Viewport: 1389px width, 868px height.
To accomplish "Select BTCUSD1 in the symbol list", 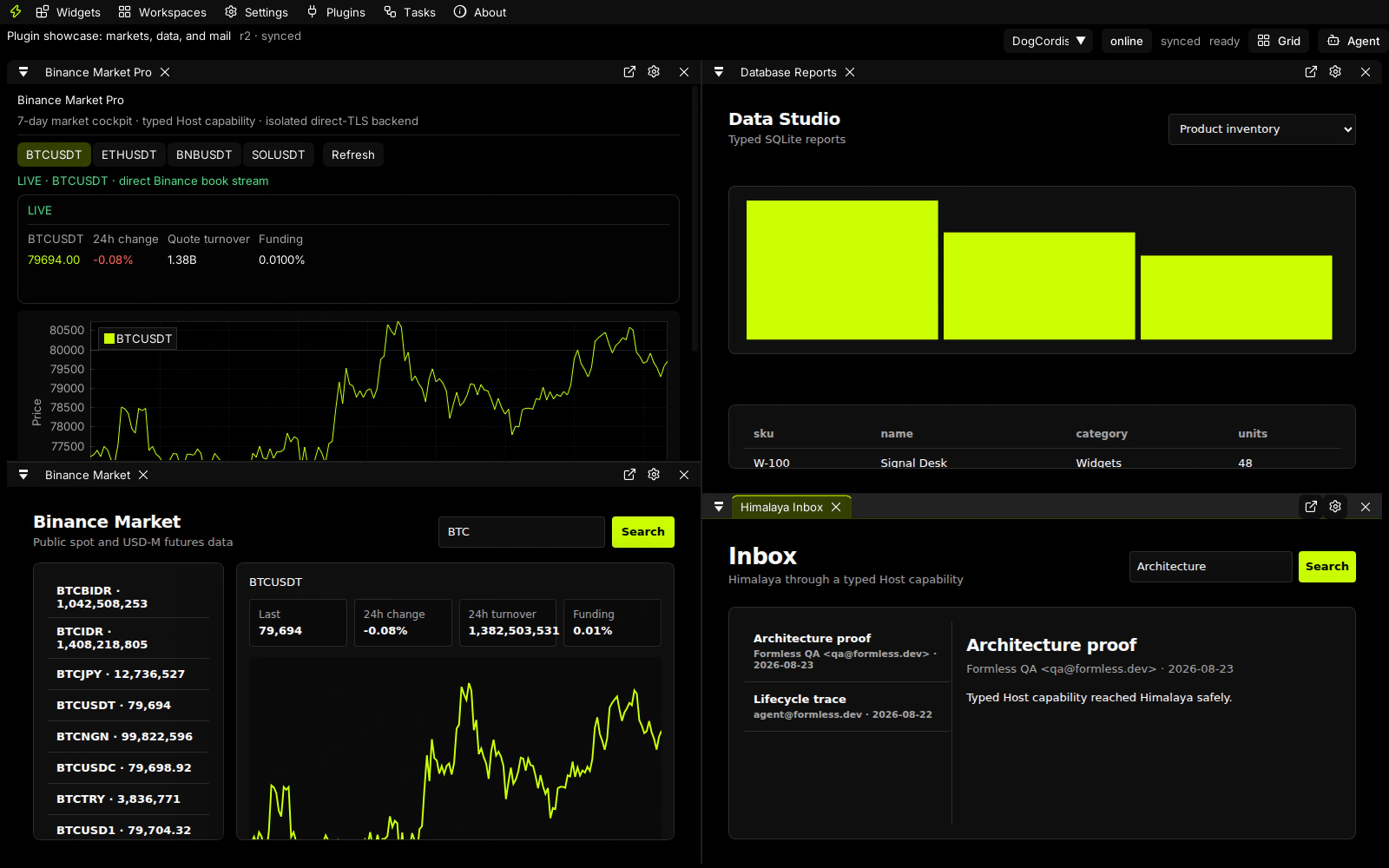I will point(128,829).
